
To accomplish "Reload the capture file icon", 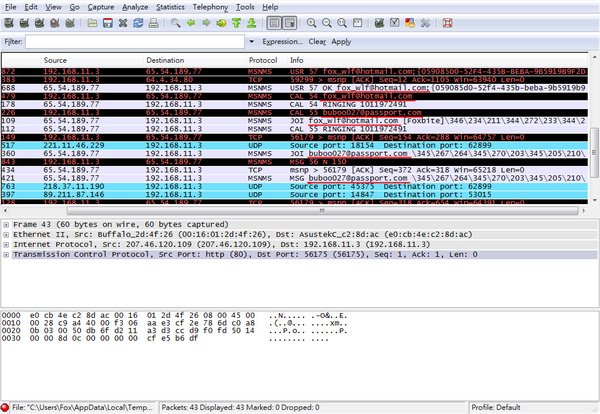I will (x=138, y=23).
